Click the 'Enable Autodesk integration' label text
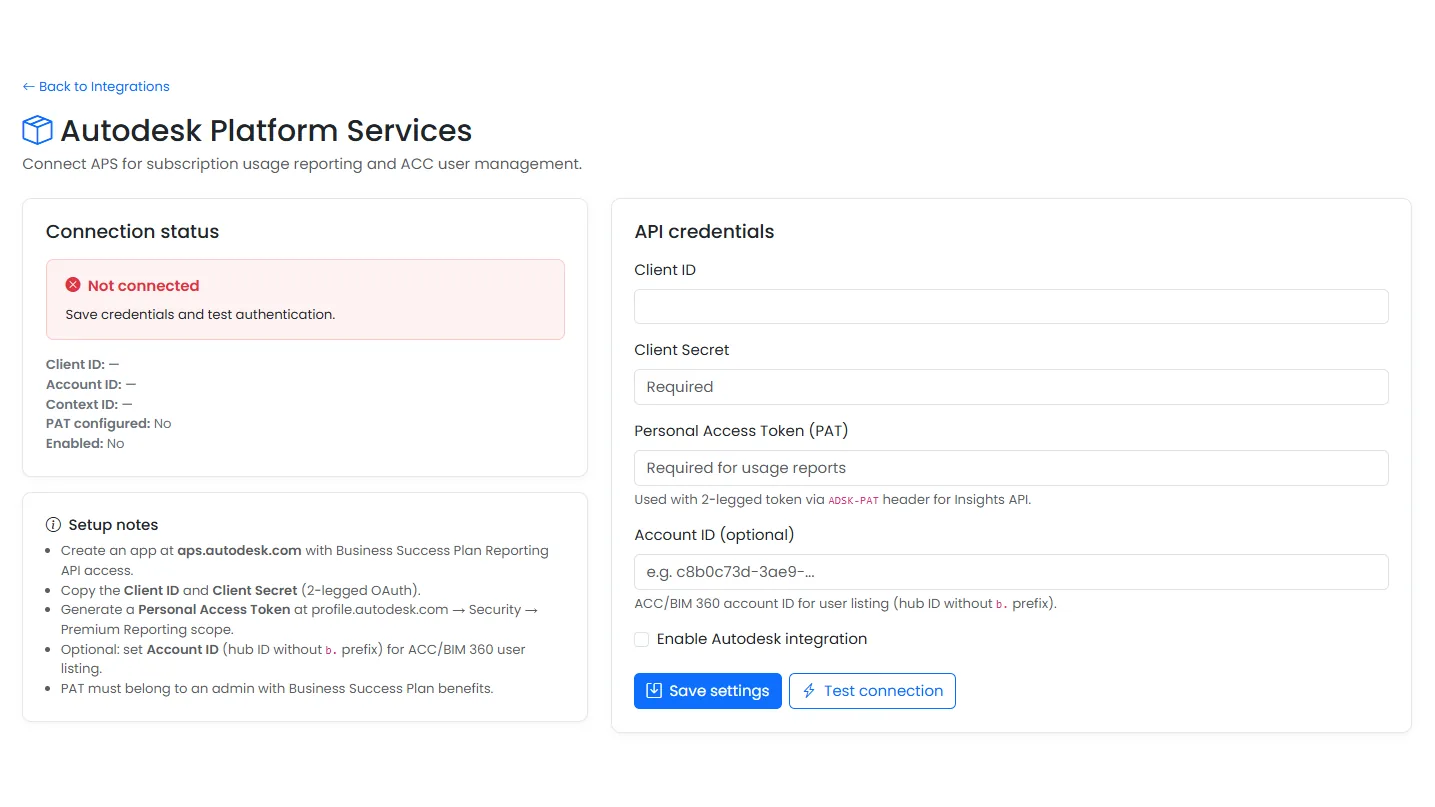1435x807 pixels. point(762,639)
